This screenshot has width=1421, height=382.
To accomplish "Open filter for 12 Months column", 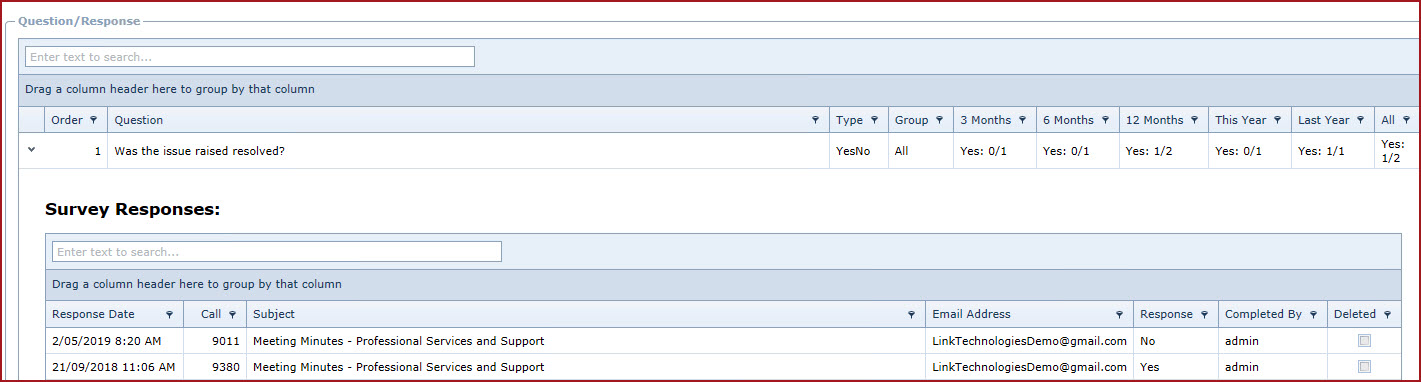I will [1194, 120].
